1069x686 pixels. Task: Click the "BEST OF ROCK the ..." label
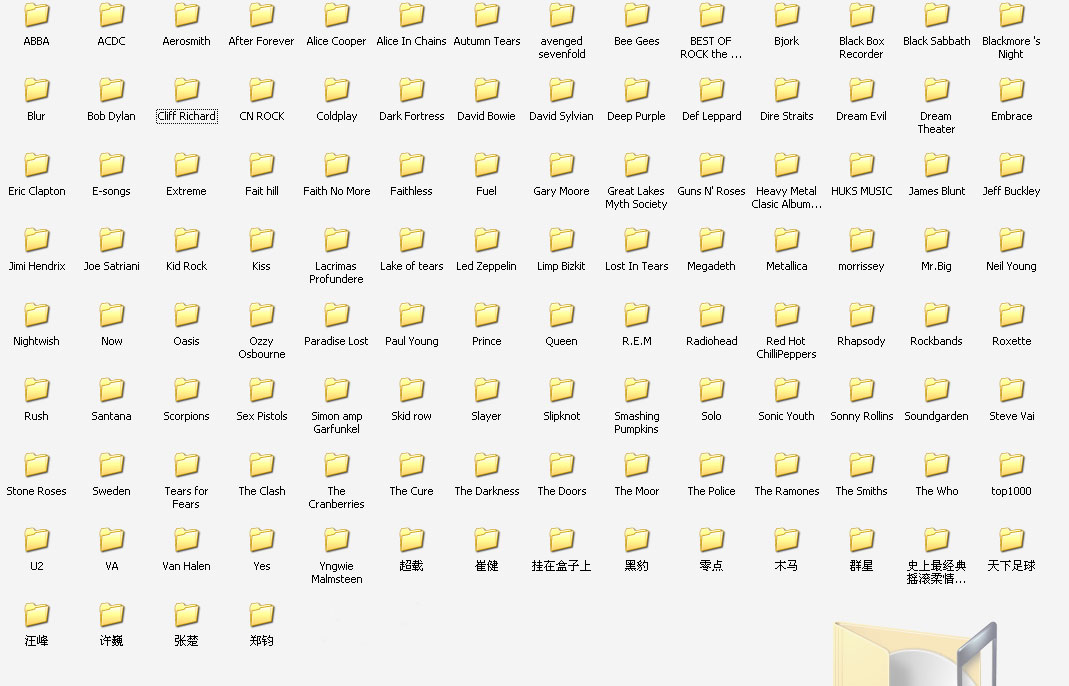pos(711,47)
